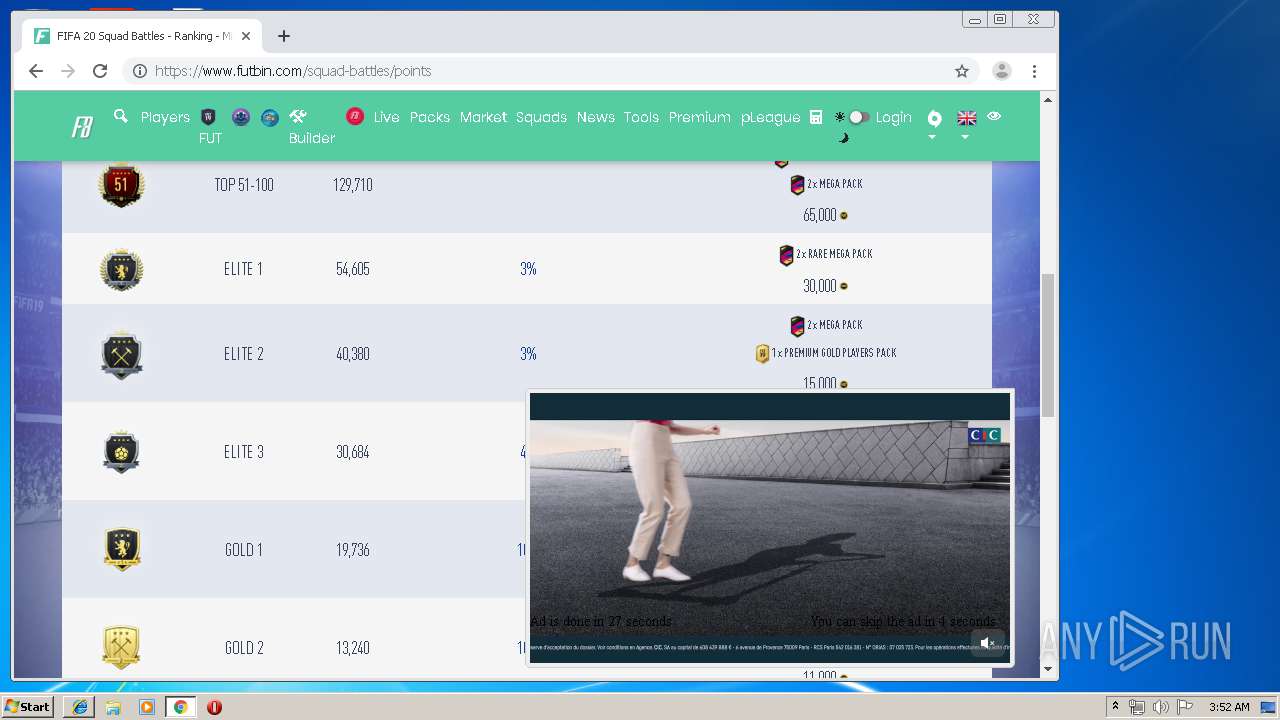Screen dimensions: 1280x720
Task: Open the Packs menu
Action: 430,117
